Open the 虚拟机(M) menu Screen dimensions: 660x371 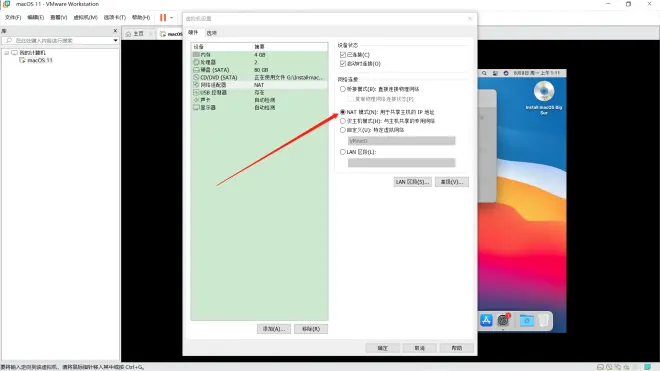click(x=85, y=17)
